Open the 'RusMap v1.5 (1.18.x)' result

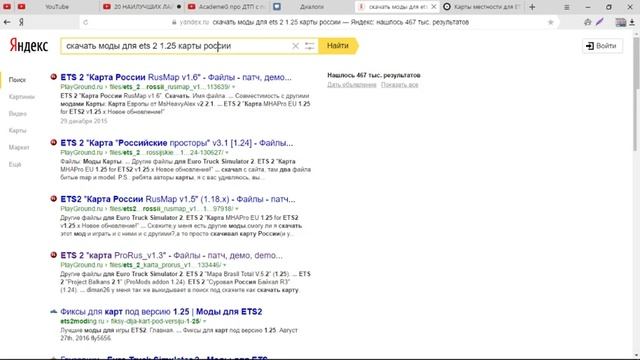pos(178,199)
